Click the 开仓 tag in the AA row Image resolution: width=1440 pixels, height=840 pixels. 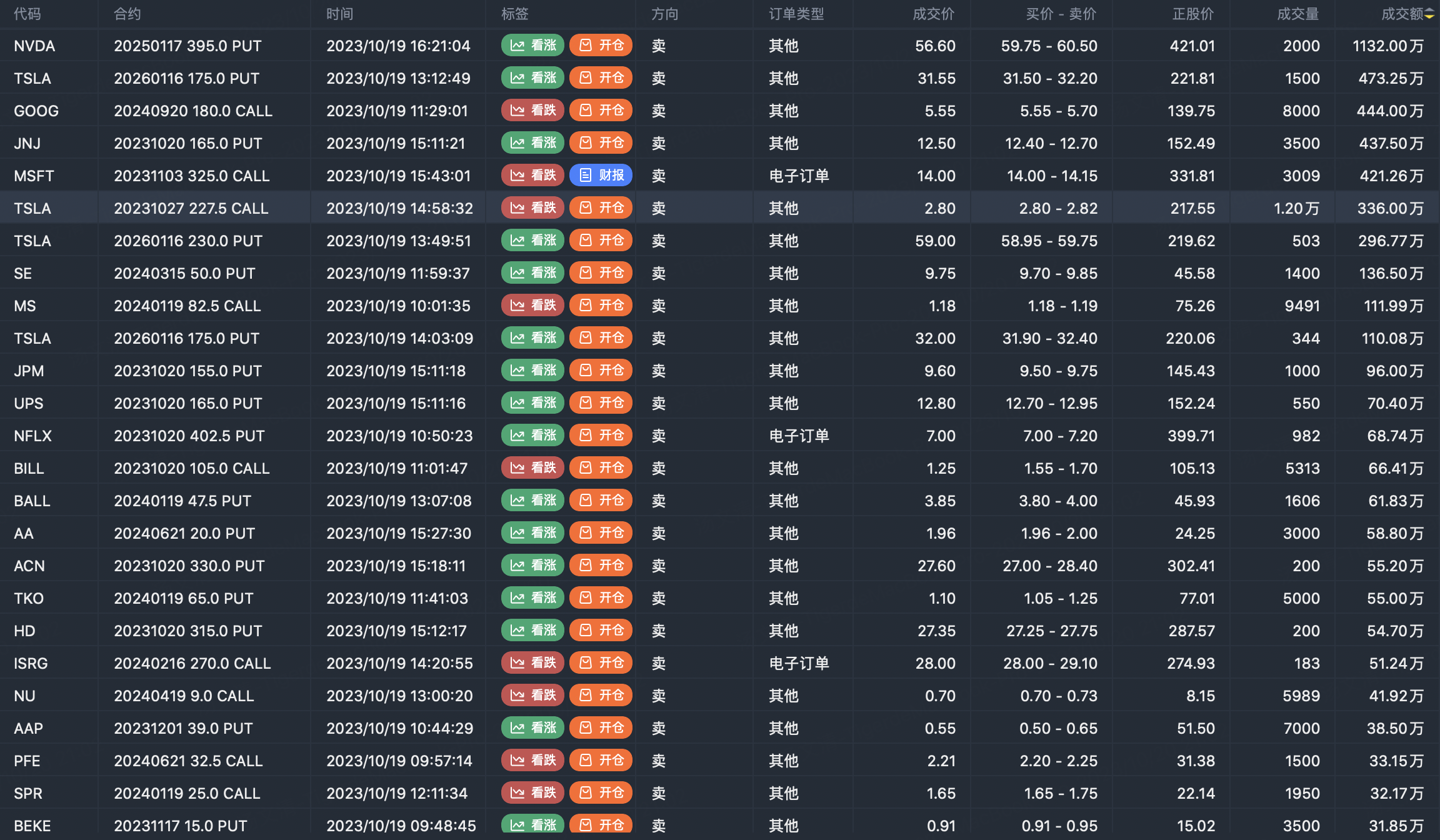click(601, 532)
